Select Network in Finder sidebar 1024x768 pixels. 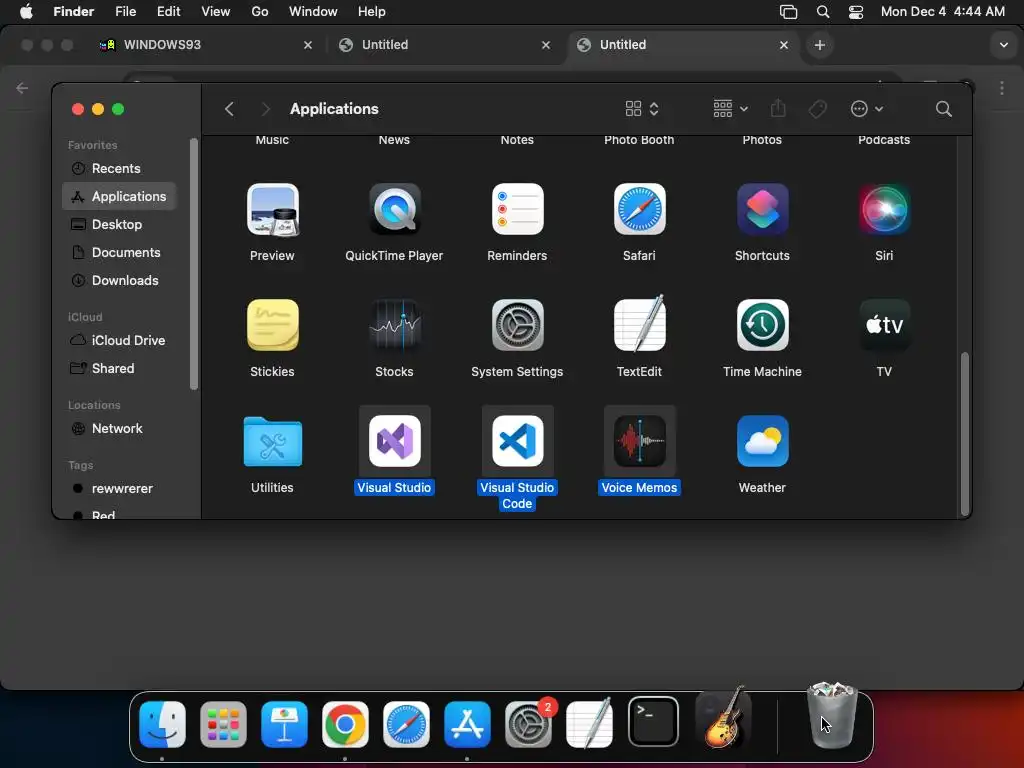coord(119,429)
